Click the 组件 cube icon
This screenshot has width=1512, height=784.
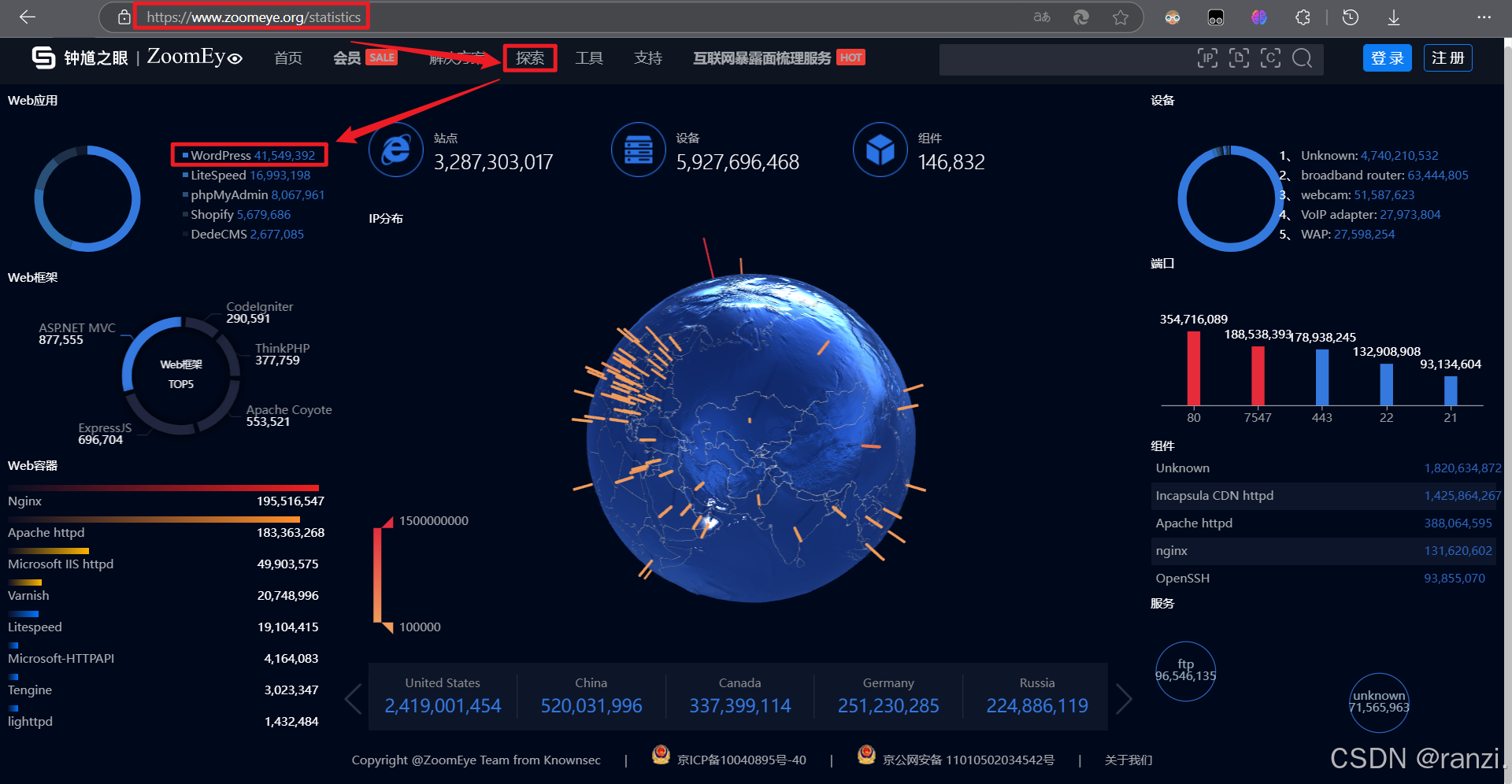click(880, 150)
